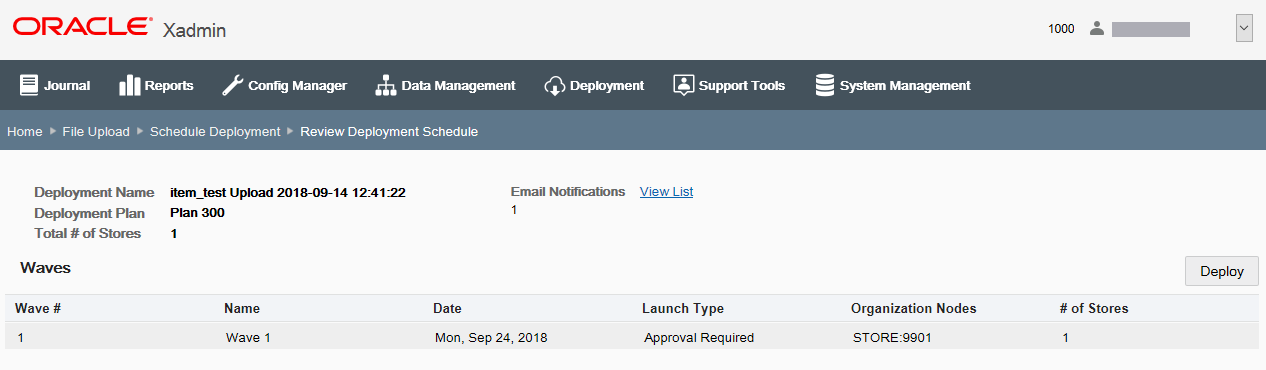
Task: Click the Waves section heading
Action: 45,268
